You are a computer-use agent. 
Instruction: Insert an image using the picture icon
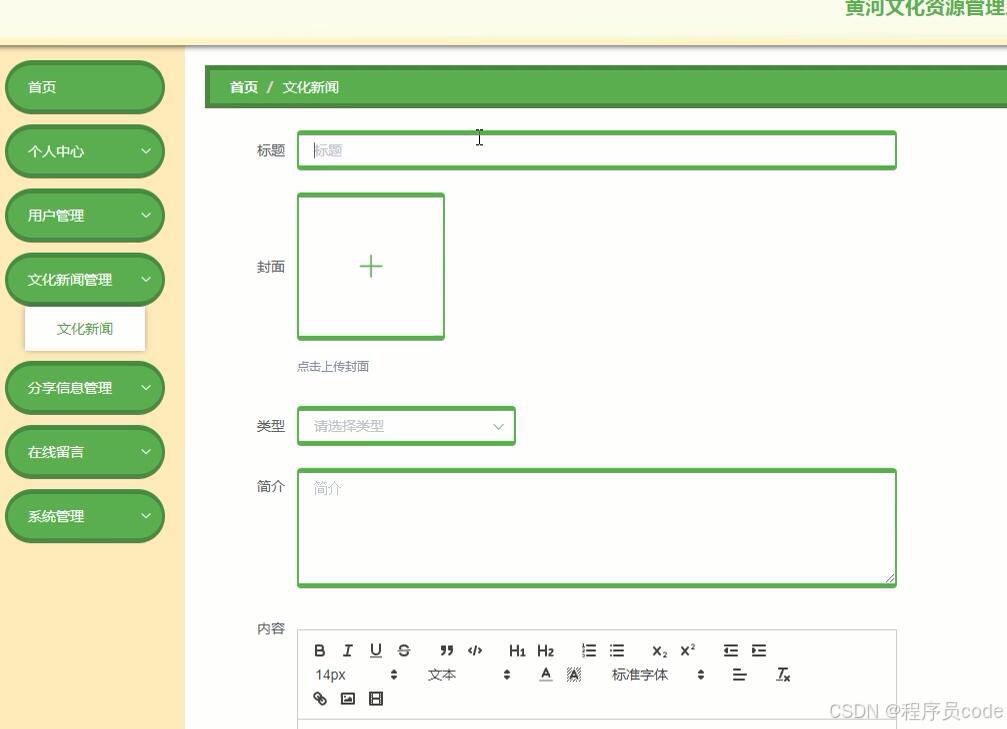347,698
